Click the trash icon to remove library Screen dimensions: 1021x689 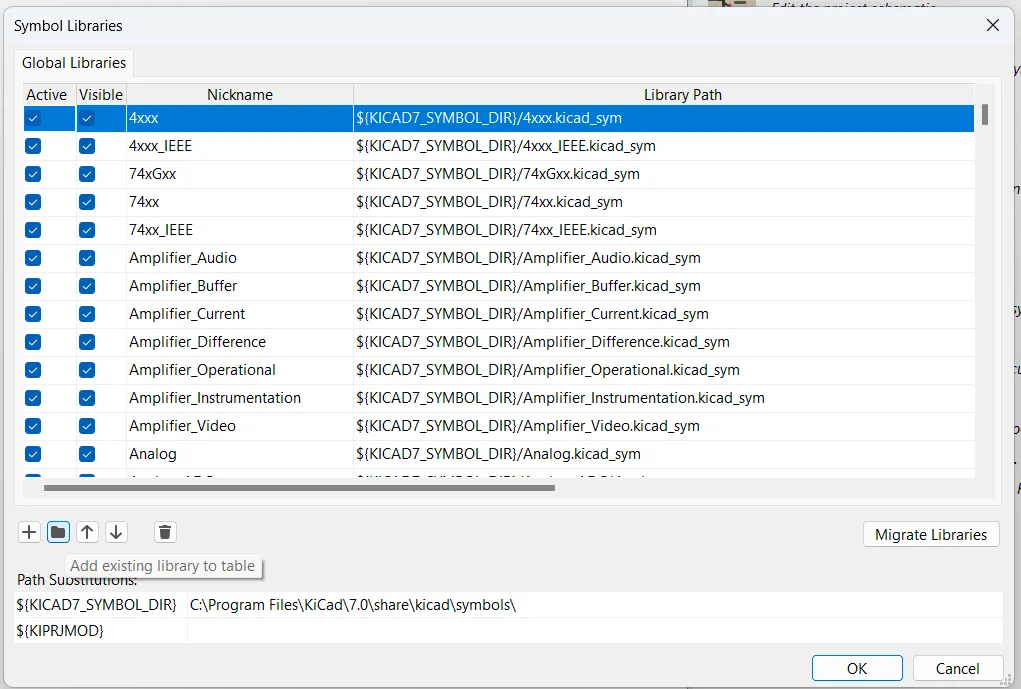coord(166,532)
